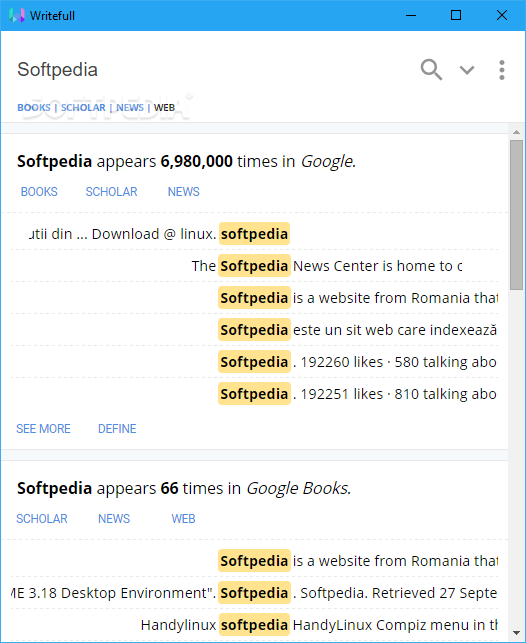
Task: Click the DEFINE button
Action: point(117,429)
